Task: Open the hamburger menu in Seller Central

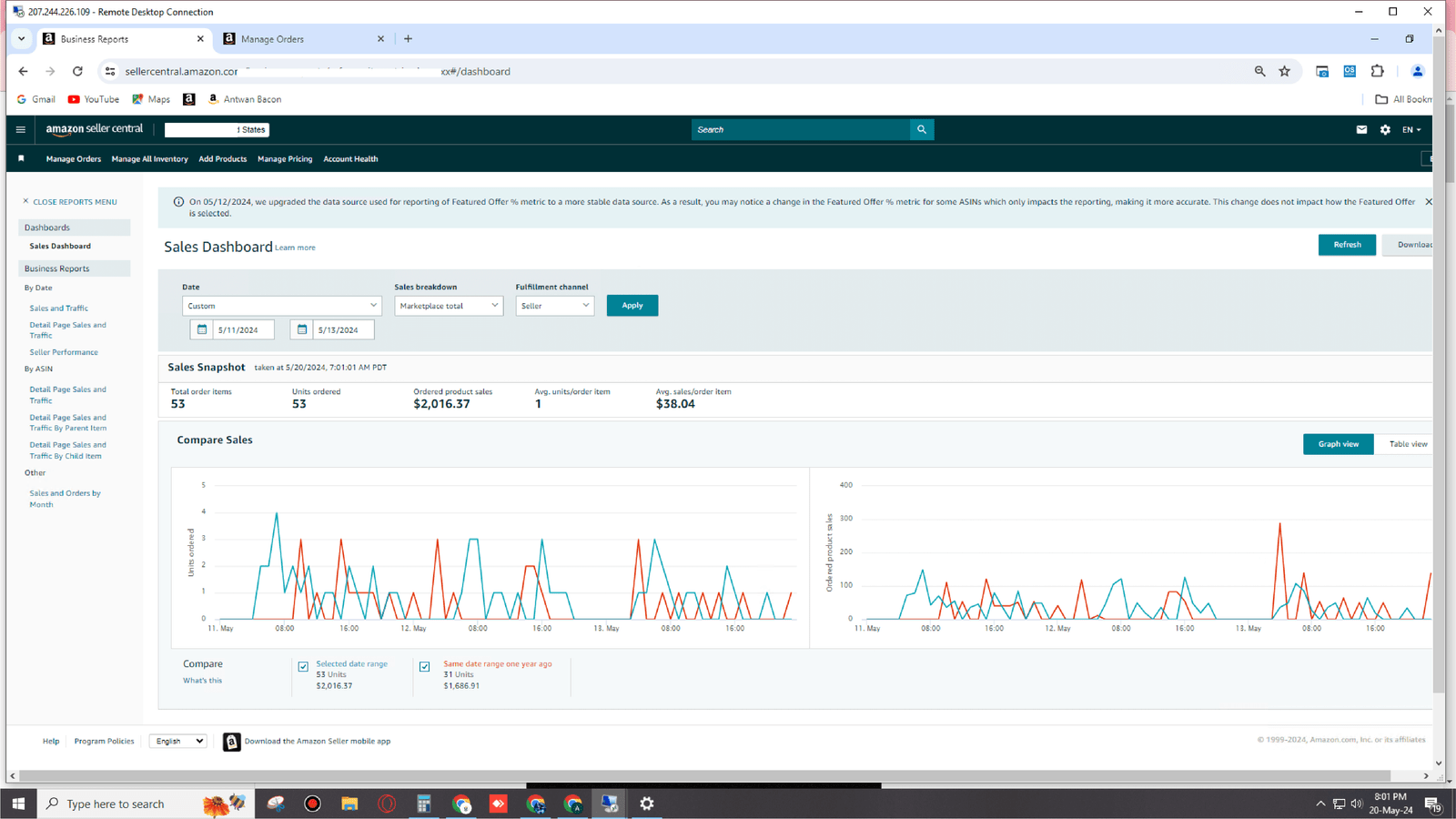Action: coord(20,129)
